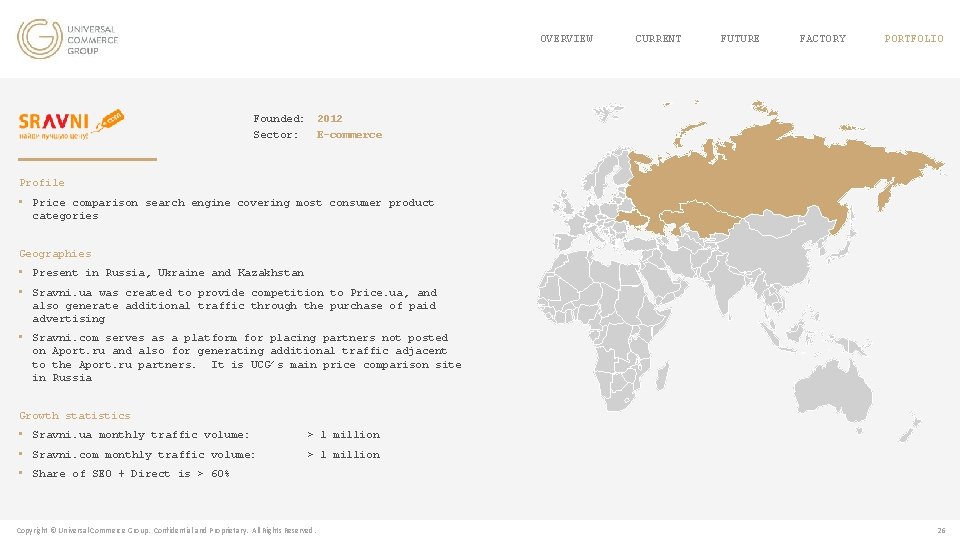Screen dimensions: 960x540
Task: Click the copyright notice in the footer
Action: (x=166, y=530)
